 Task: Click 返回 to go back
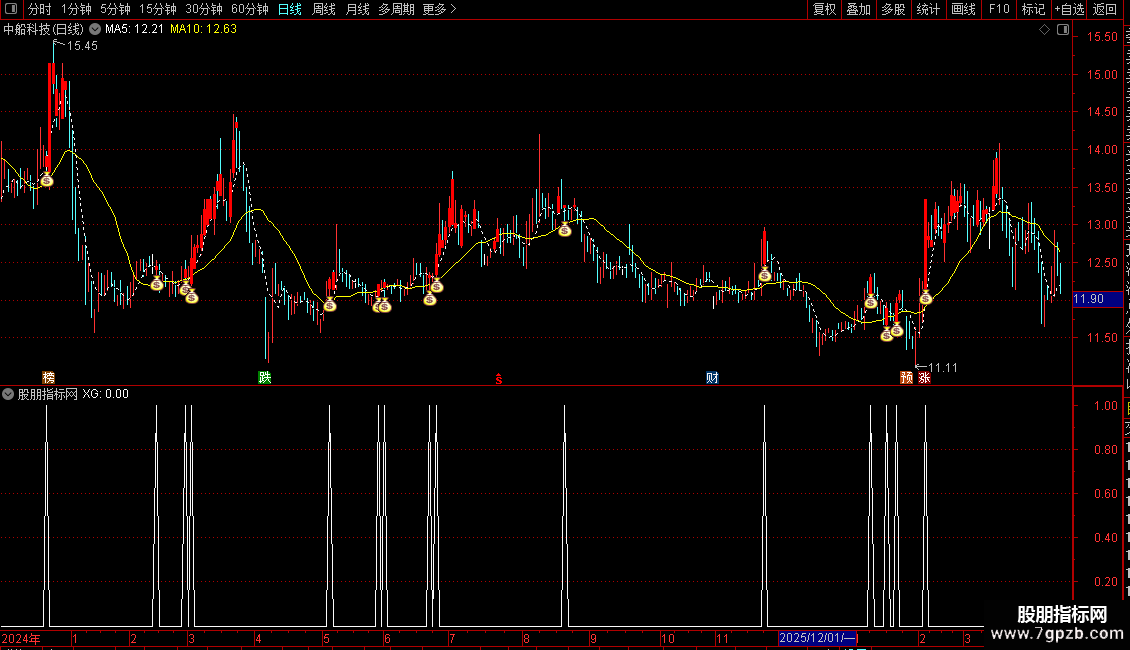1105,9
